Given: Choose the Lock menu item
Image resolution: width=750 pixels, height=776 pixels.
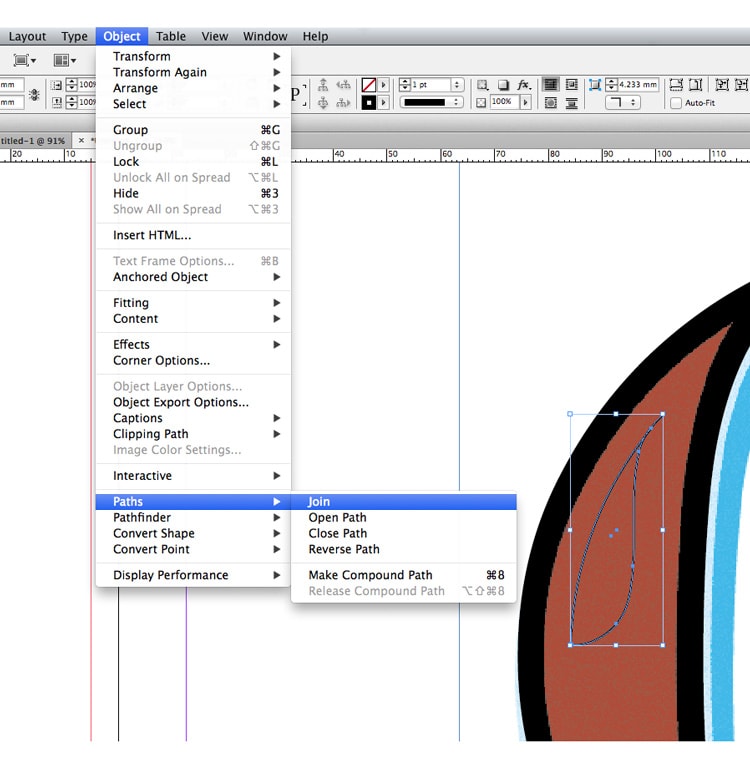Looking at the screenshot, I should click(193, 161).
